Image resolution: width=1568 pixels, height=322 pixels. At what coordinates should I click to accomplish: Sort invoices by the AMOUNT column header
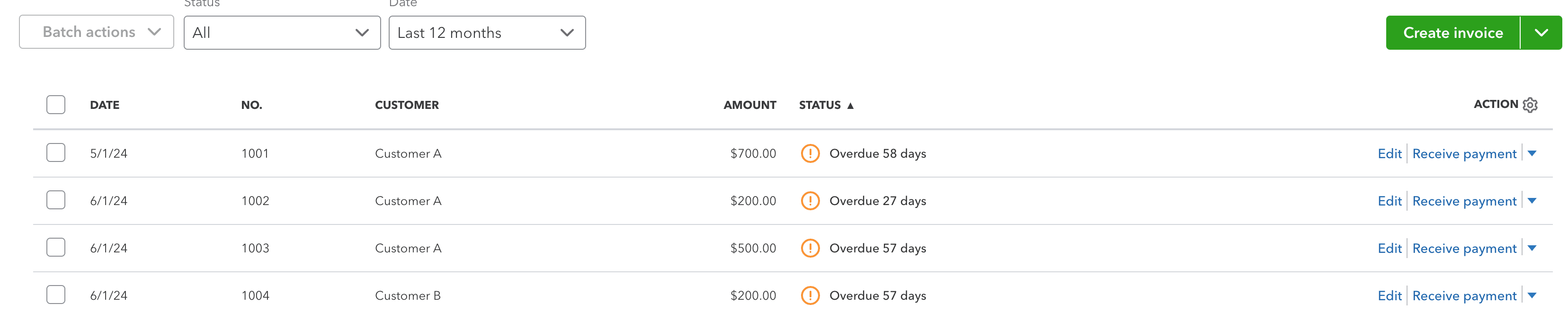(749, 105)
